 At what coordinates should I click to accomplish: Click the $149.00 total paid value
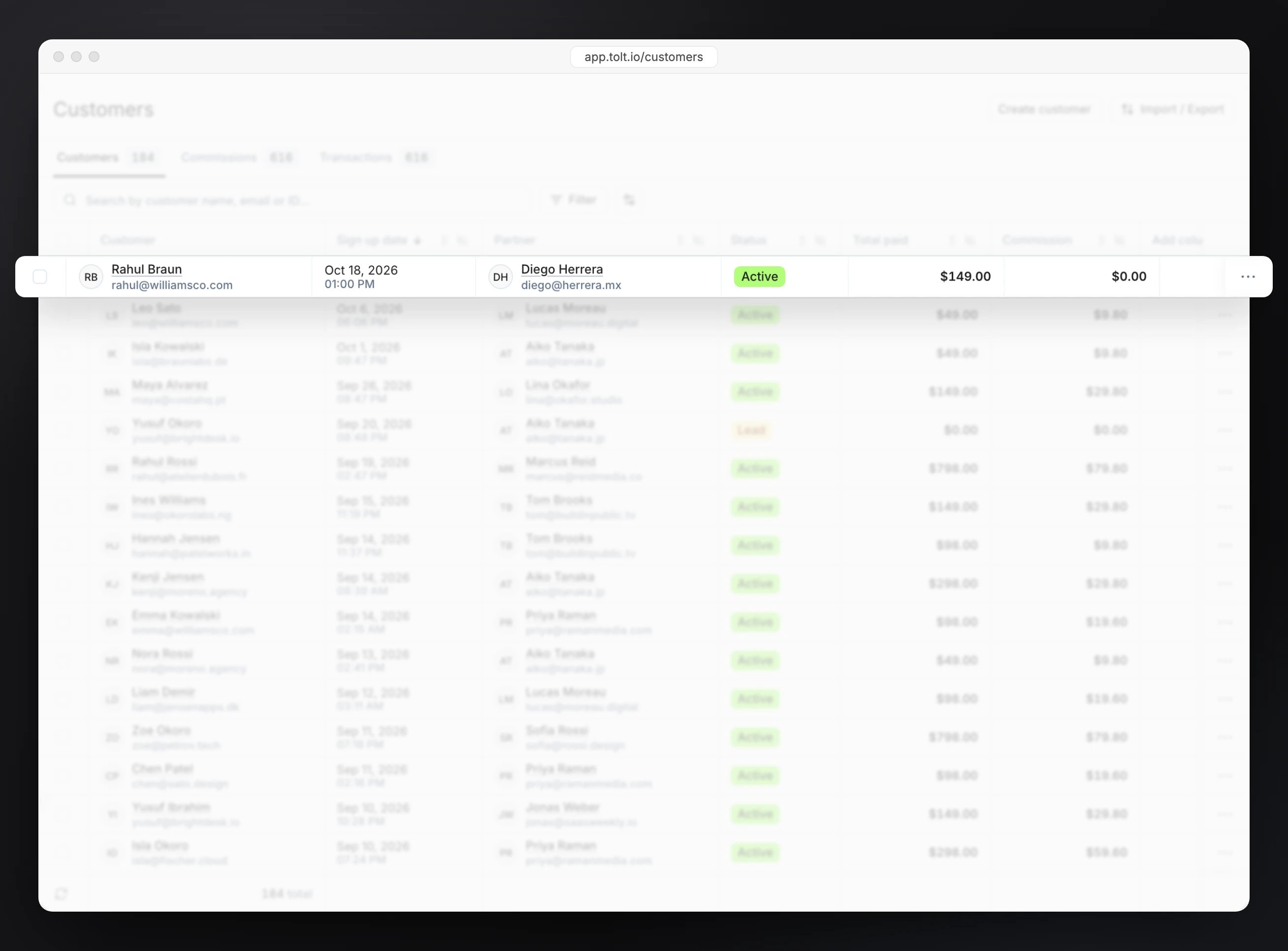tap(965, 276)
